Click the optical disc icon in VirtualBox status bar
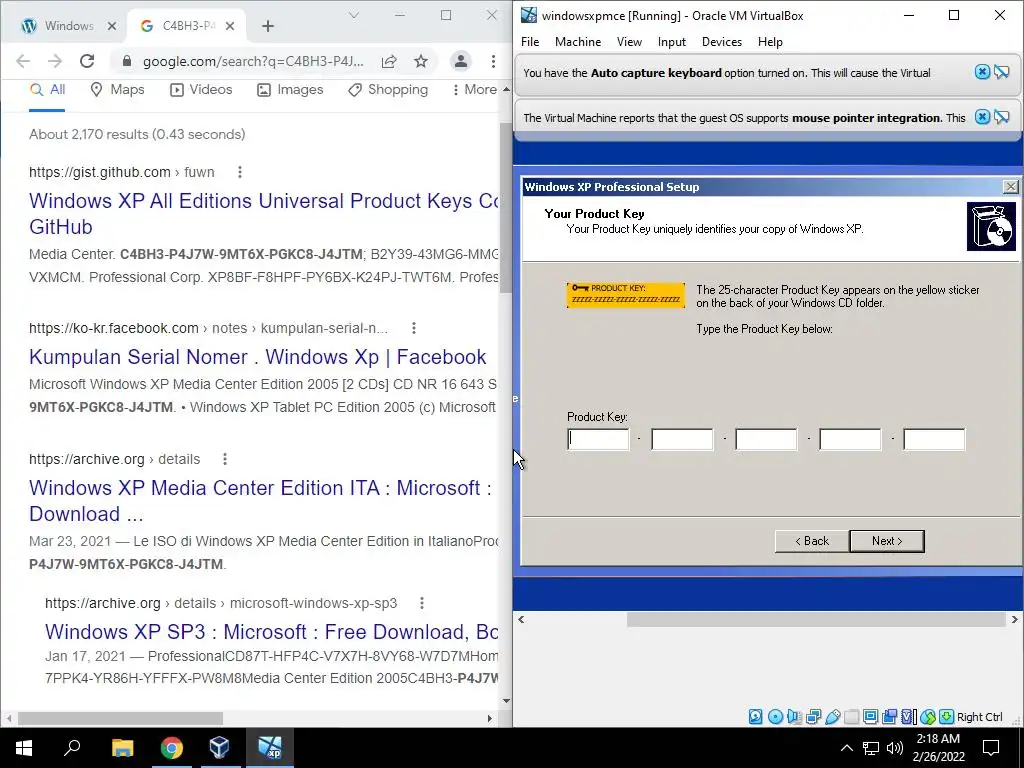1024x768 pixels. coord(775,717)
